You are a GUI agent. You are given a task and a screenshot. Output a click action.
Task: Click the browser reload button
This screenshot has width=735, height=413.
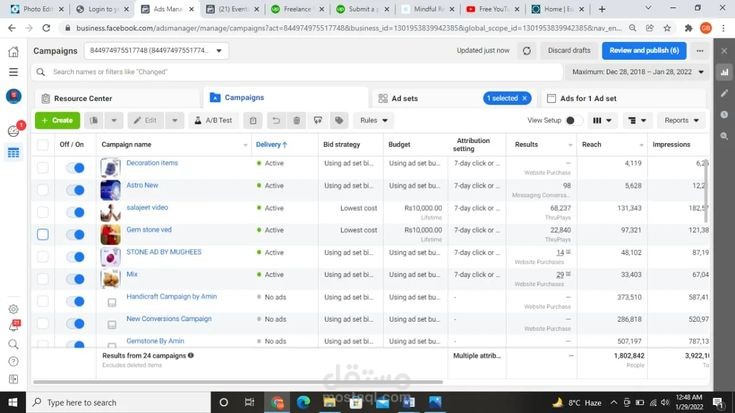tap(46, 28)
